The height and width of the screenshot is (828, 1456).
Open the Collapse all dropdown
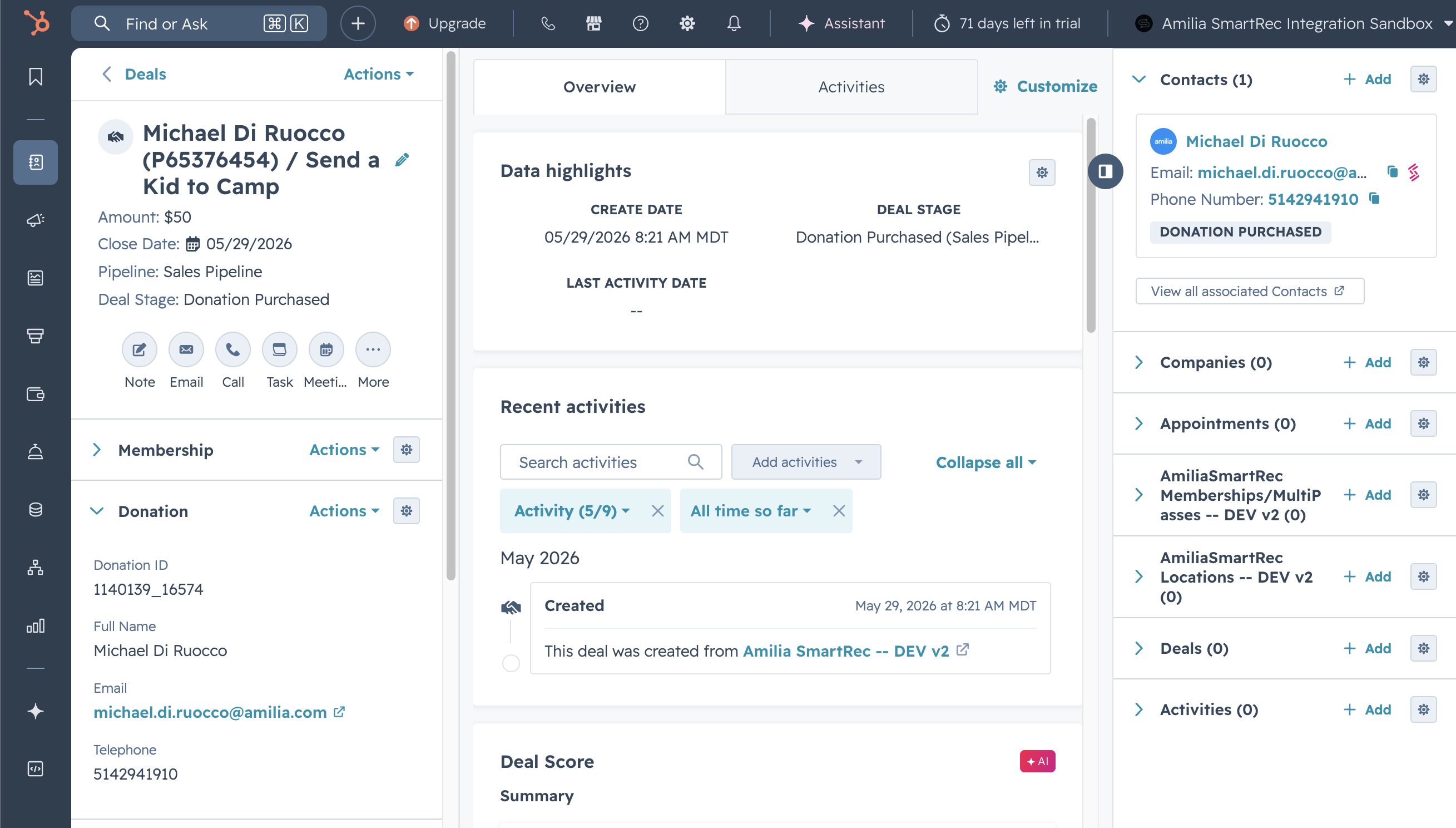click(986, 462)
